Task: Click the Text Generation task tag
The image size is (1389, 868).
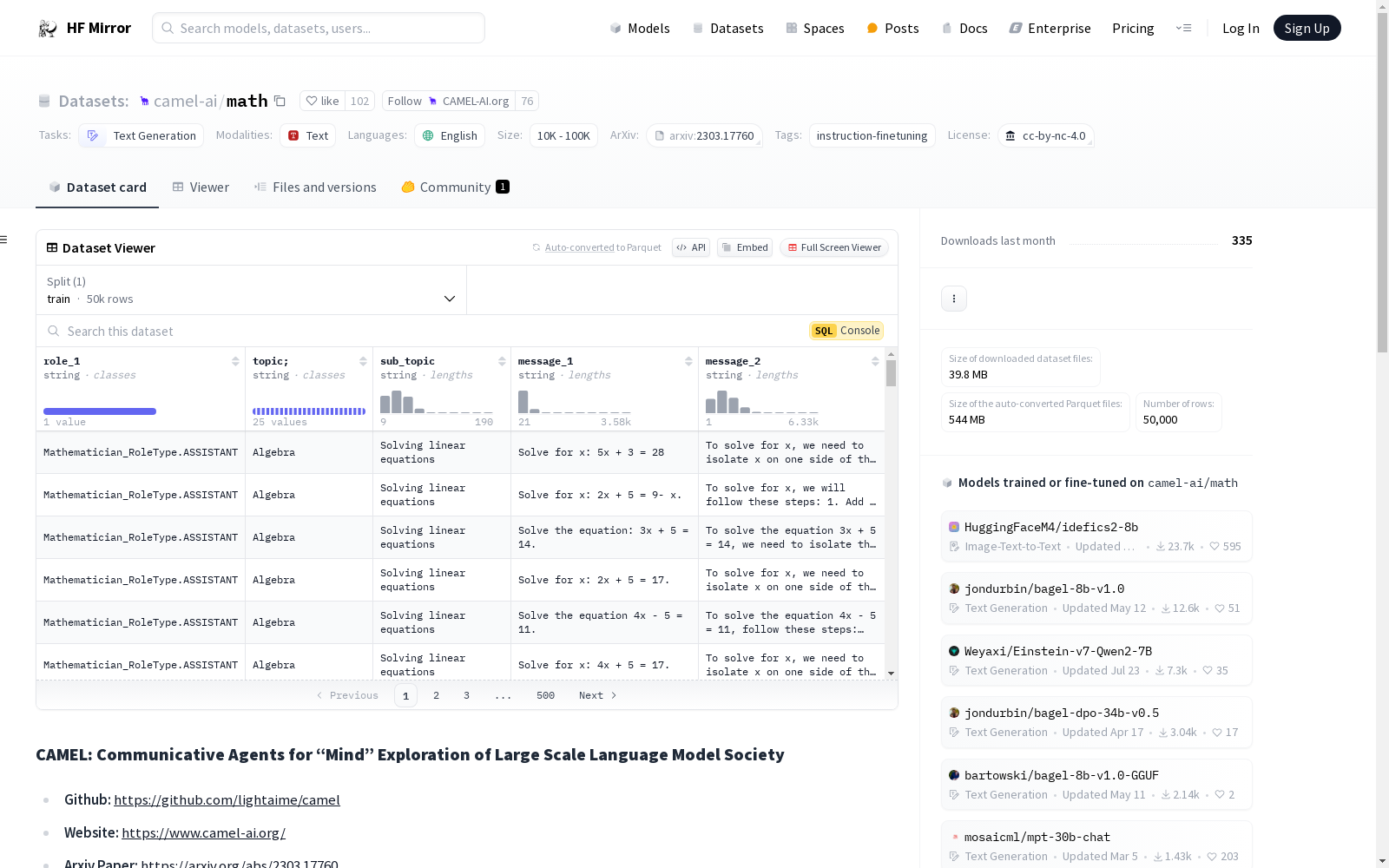Action: tap(142, 135)
